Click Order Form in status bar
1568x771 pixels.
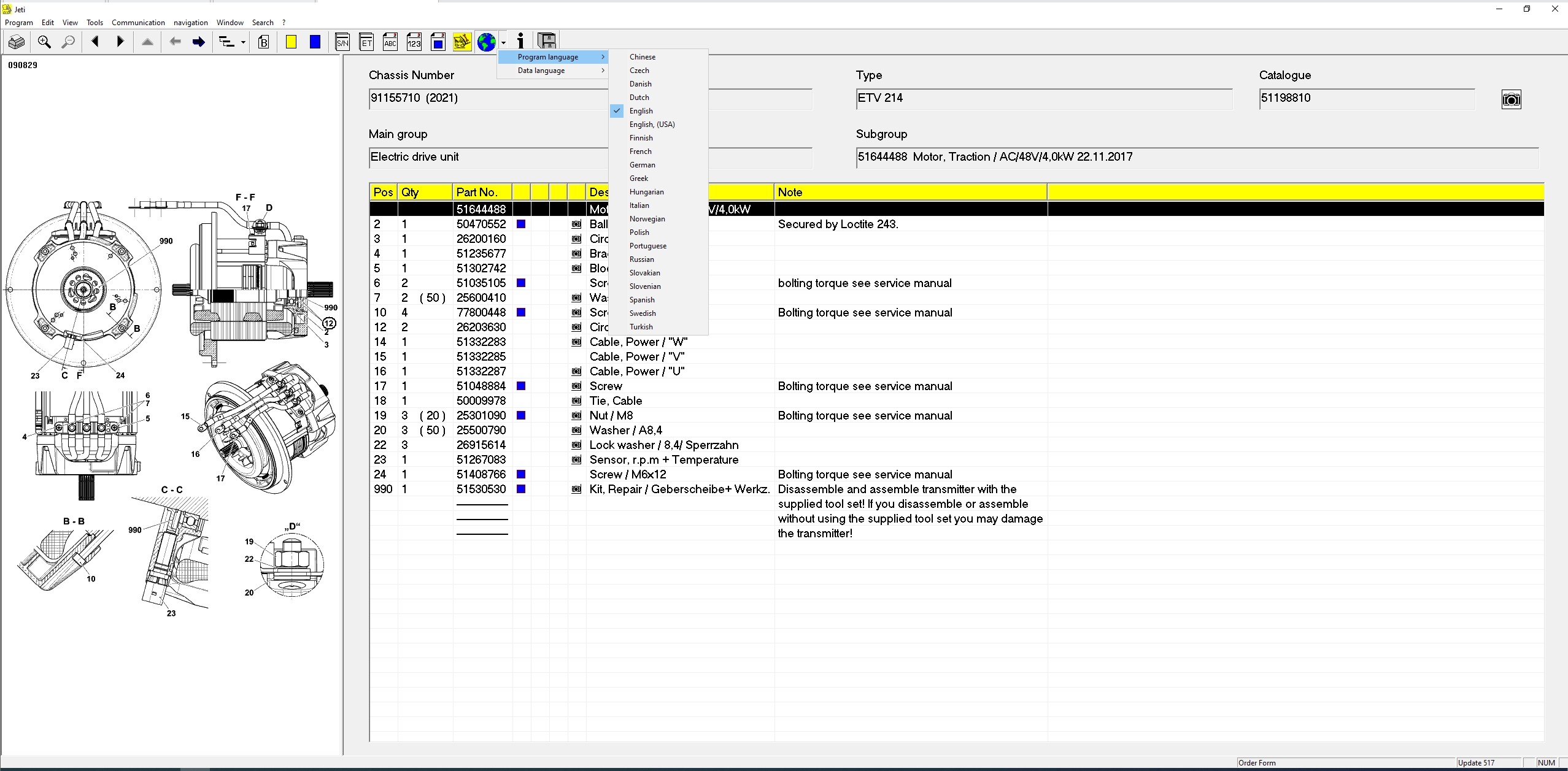(1257, 763)
